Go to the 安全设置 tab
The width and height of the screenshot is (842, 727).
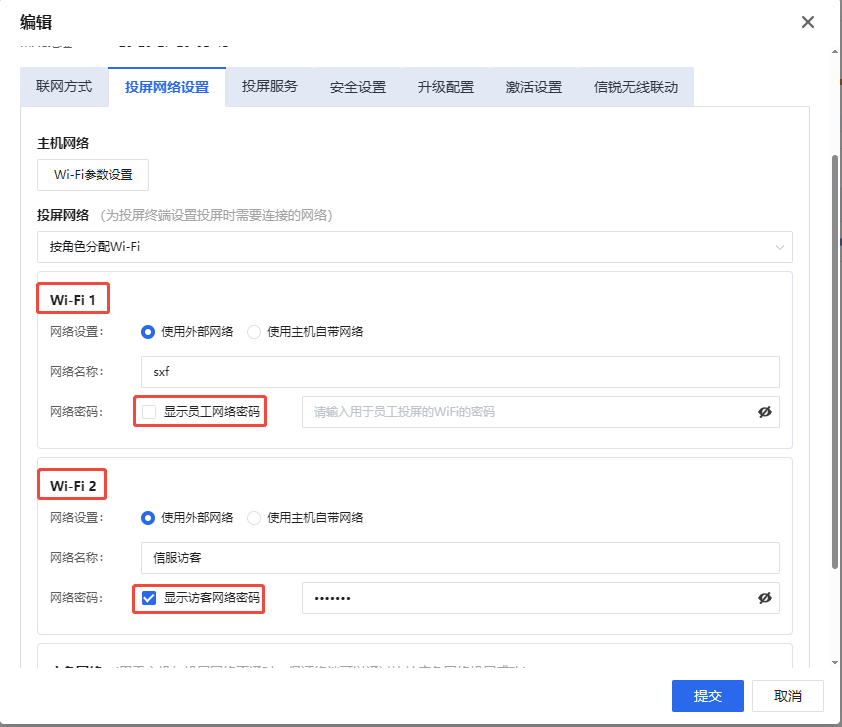[357, 87]
